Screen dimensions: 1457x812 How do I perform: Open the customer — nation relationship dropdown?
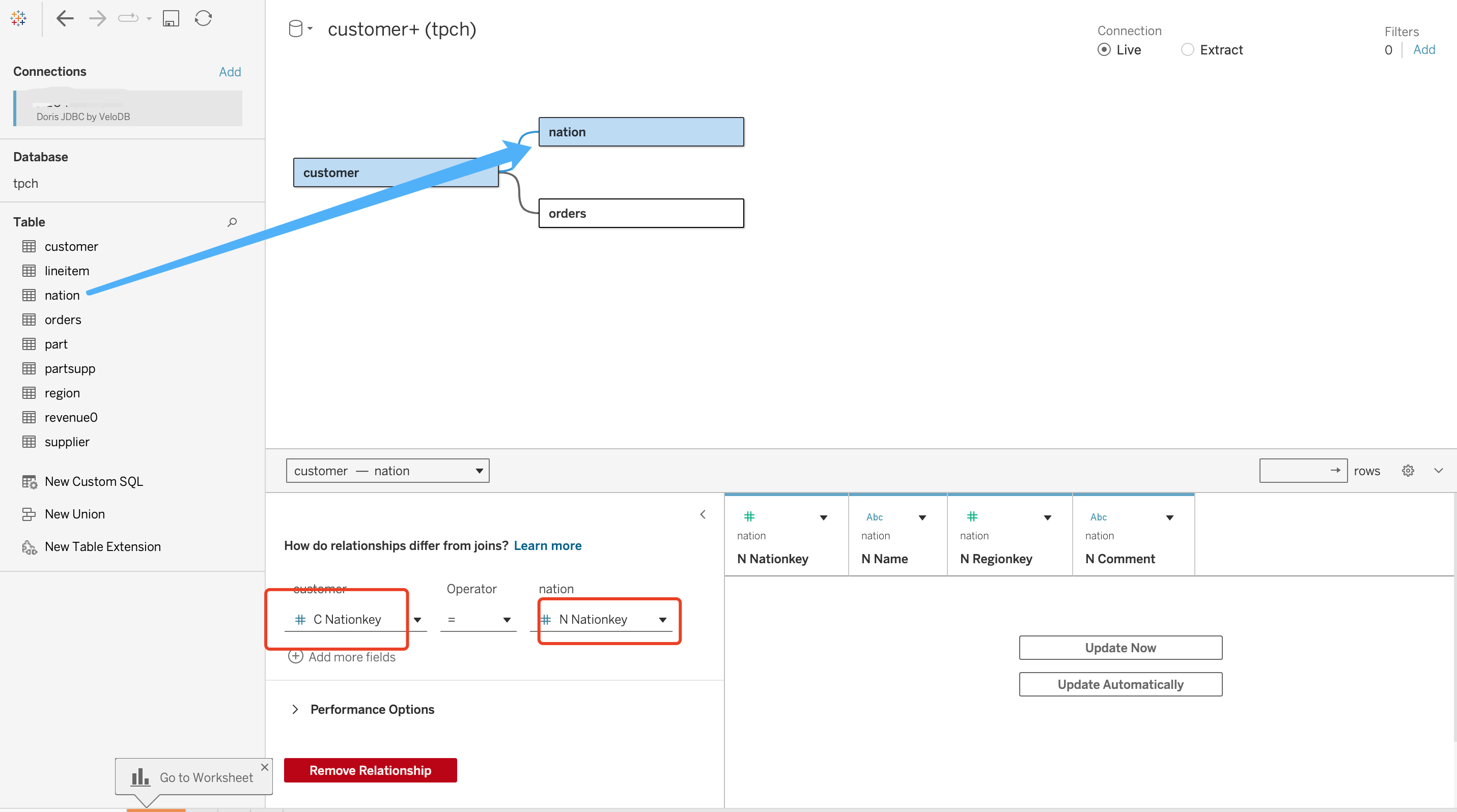point(387,471)
